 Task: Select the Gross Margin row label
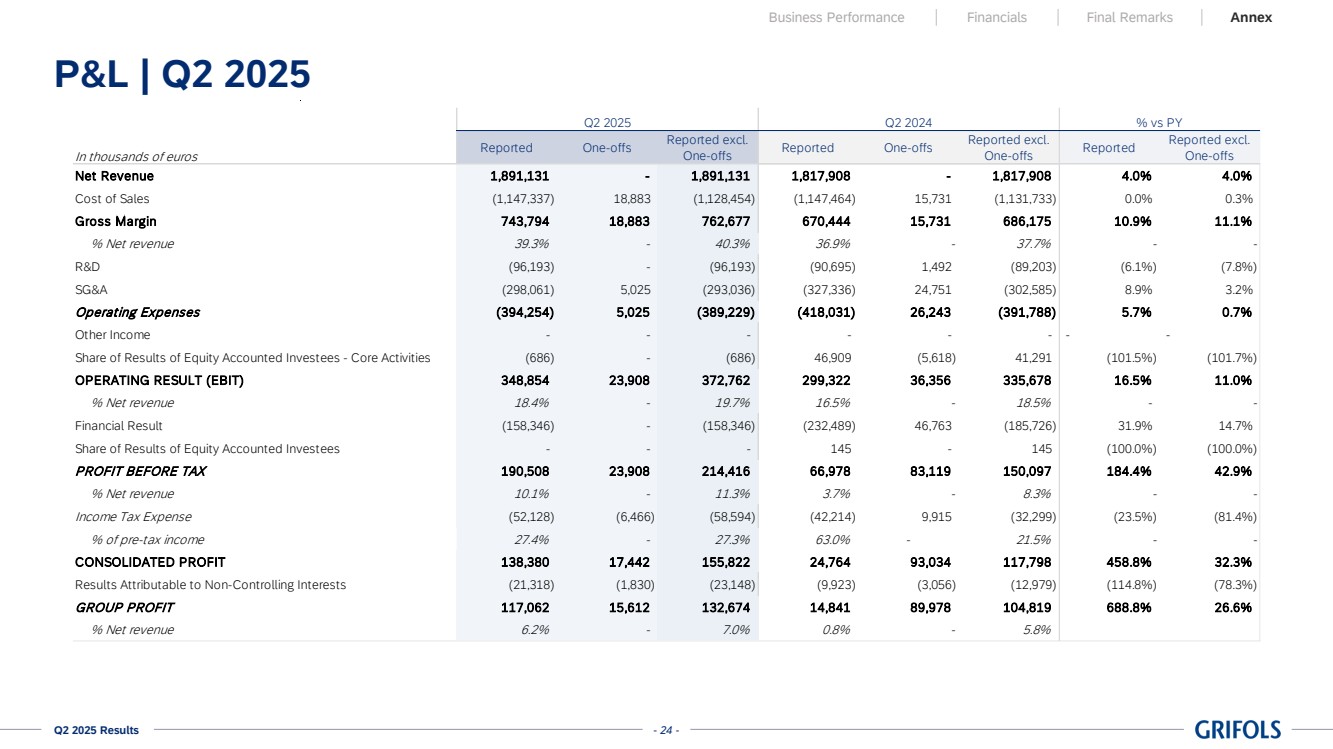[x=115, y=221]
